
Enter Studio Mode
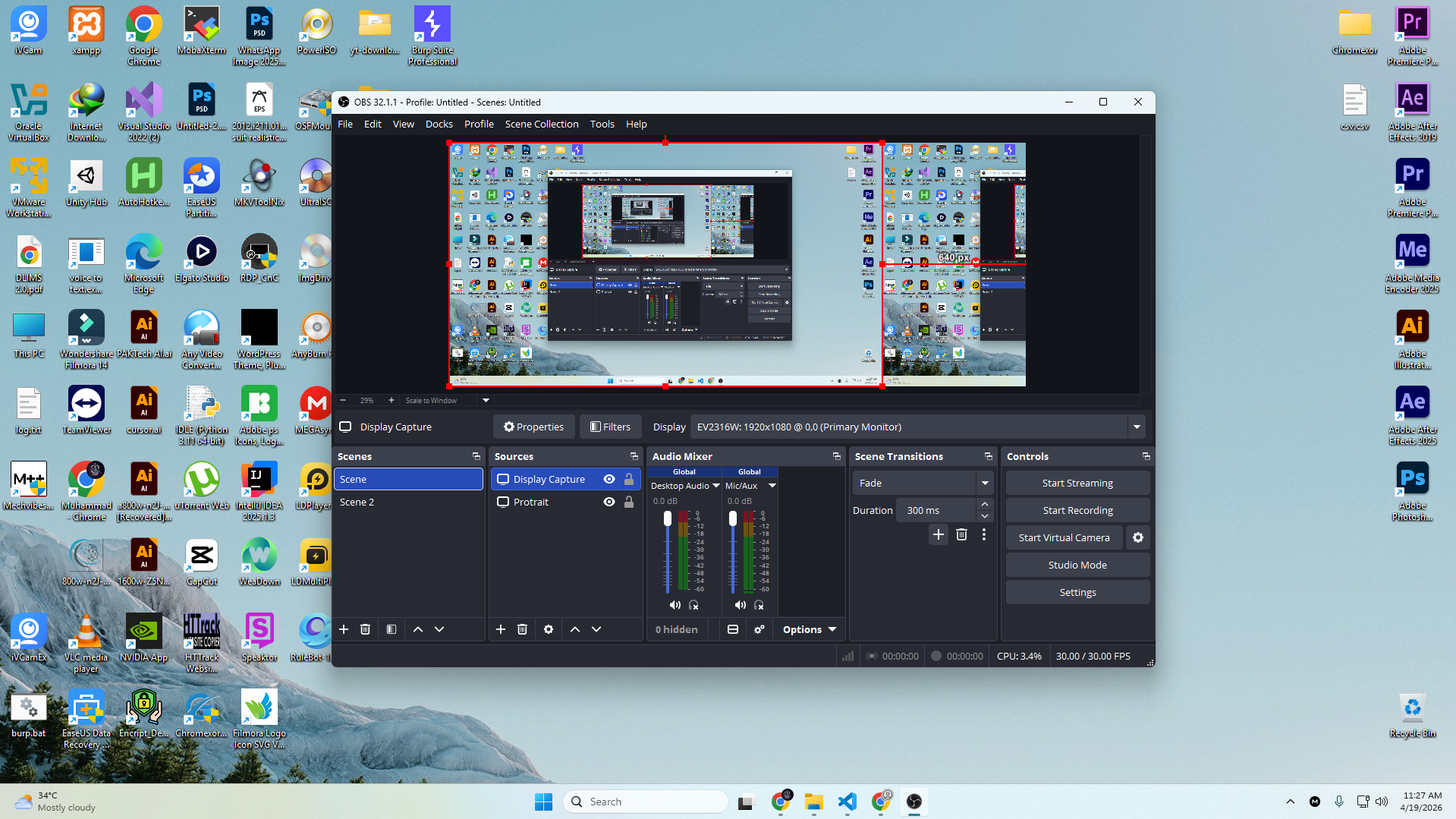(1077, 565)
